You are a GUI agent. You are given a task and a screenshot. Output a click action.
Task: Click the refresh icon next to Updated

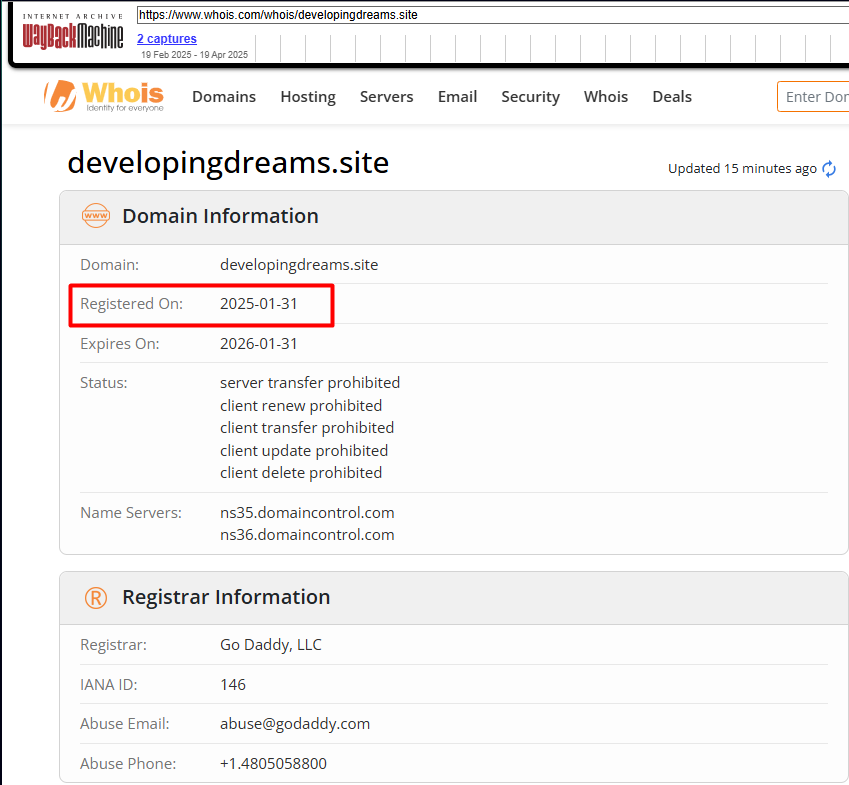[x=829, y=169]
